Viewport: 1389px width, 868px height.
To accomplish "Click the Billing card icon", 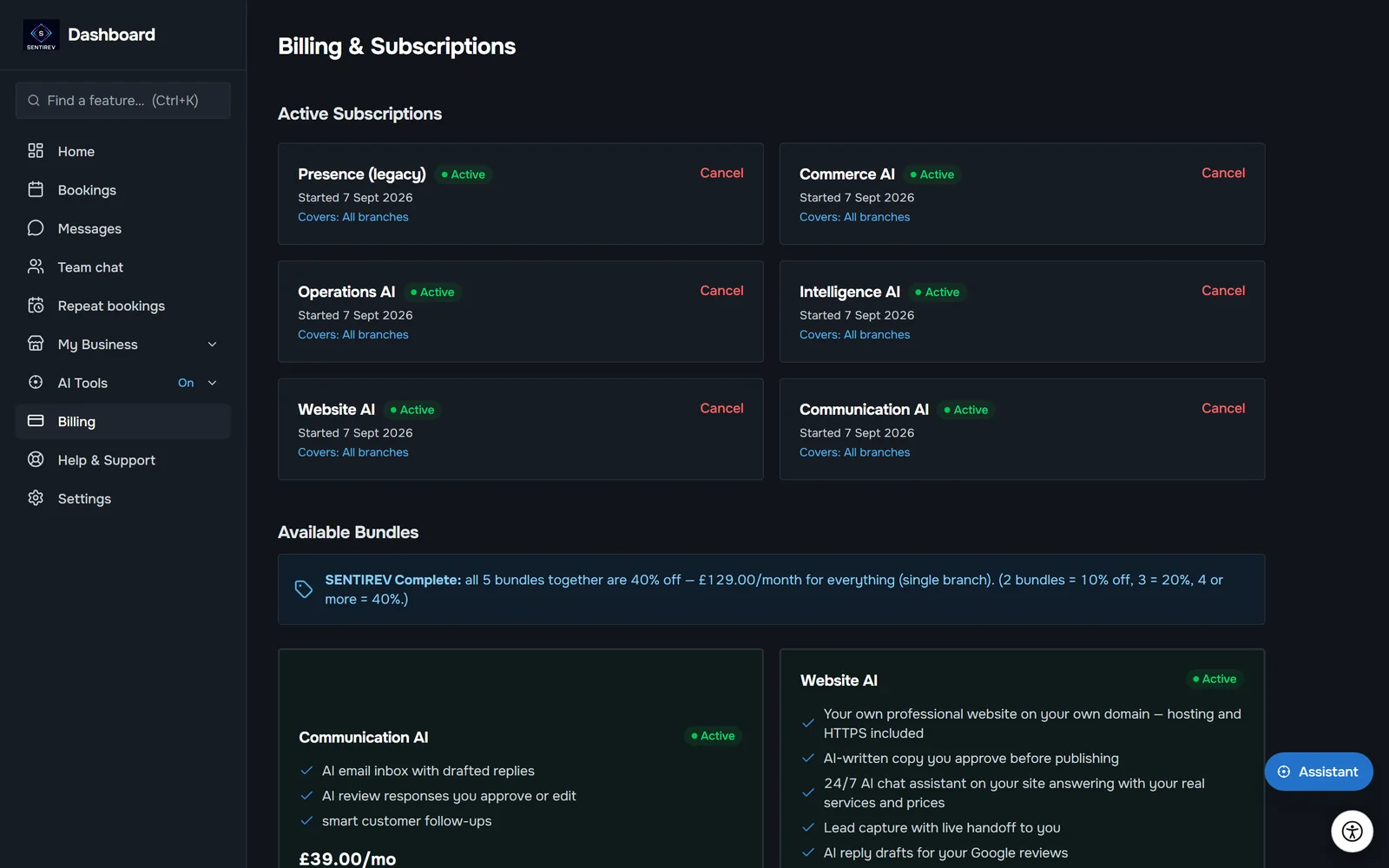I will pyautogui.click(x=36, y=421).
